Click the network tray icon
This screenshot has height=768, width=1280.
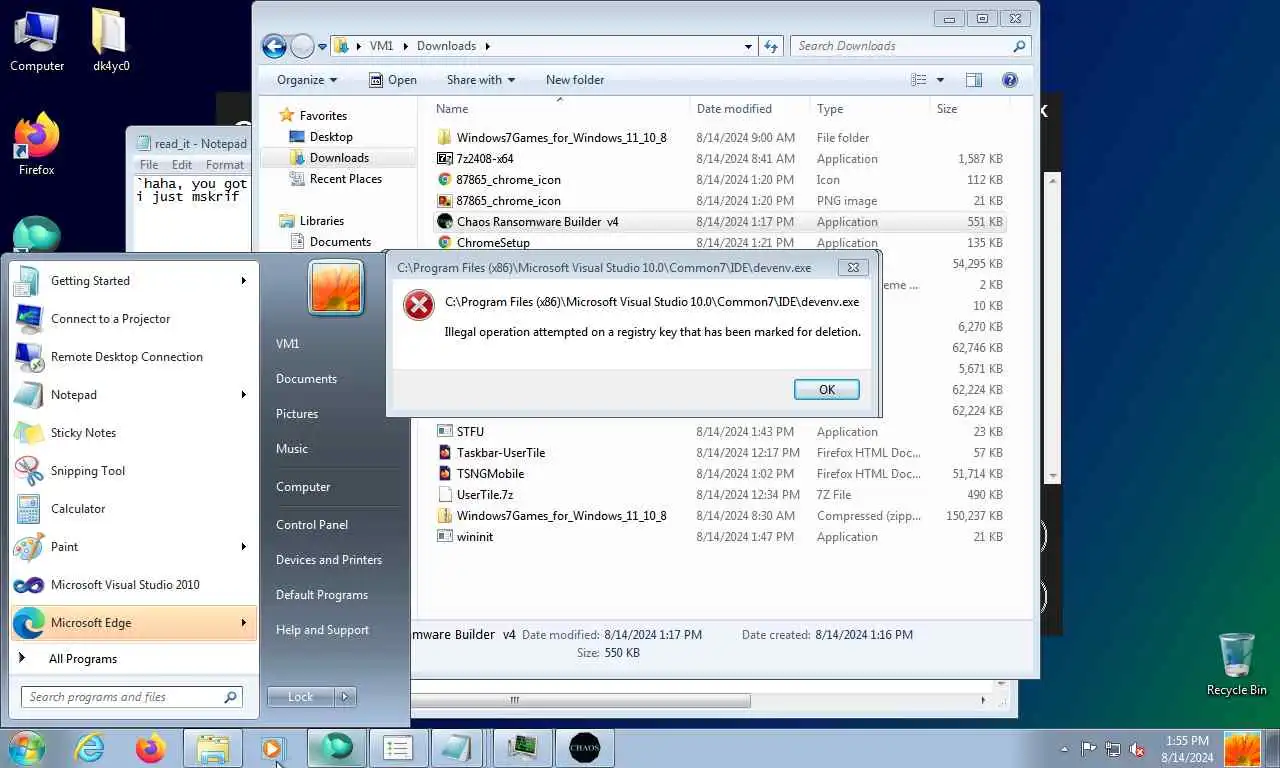click(1113, 748)
